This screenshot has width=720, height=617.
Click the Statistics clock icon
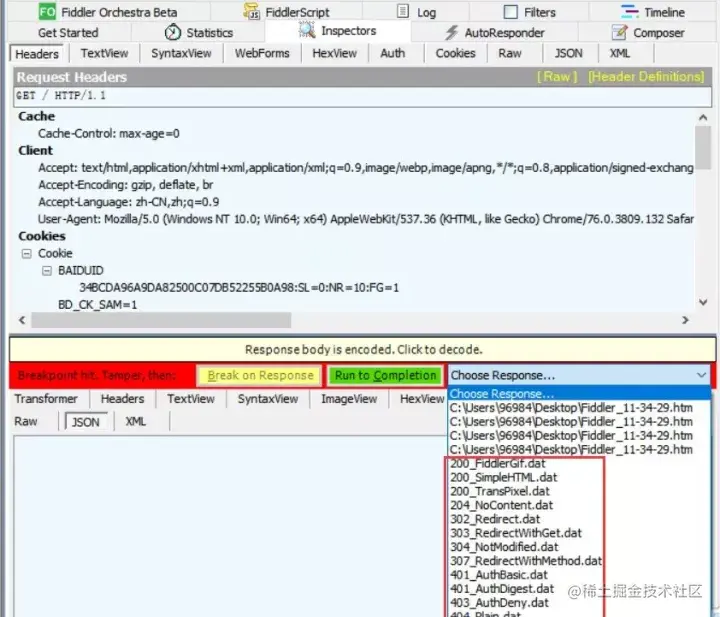point(173,32)
